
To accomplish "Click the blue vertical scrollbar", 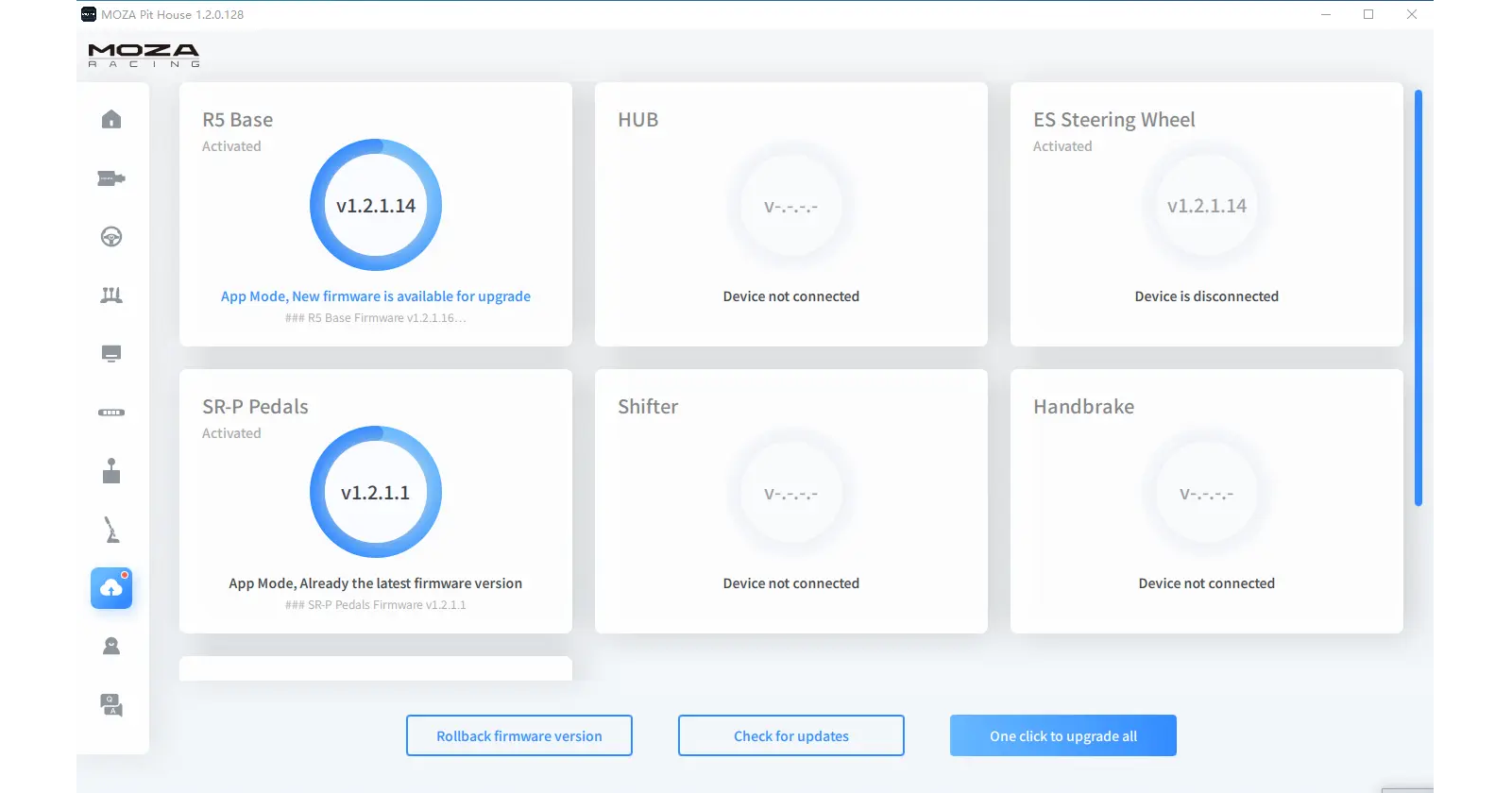I will (1418, 297).
